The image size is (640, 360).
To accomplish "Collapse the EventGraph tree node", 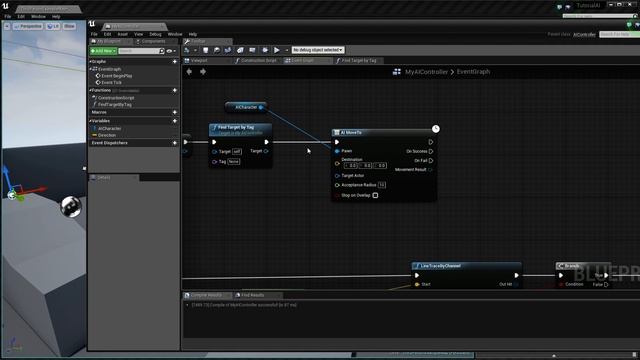I will 91,69.
